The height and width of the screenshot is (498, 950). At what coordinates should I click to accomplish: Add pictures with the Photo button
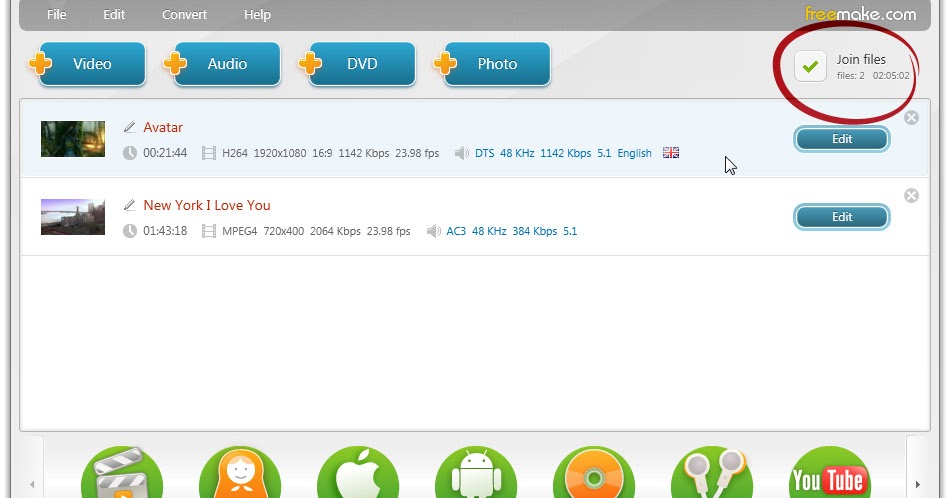tap(497, 64)
